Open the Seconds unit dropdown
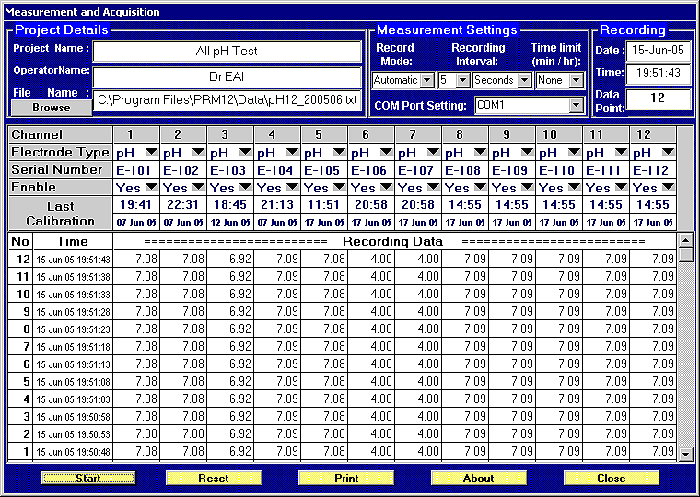This screenshot has height=497, width=700. (x=525, y=80)
